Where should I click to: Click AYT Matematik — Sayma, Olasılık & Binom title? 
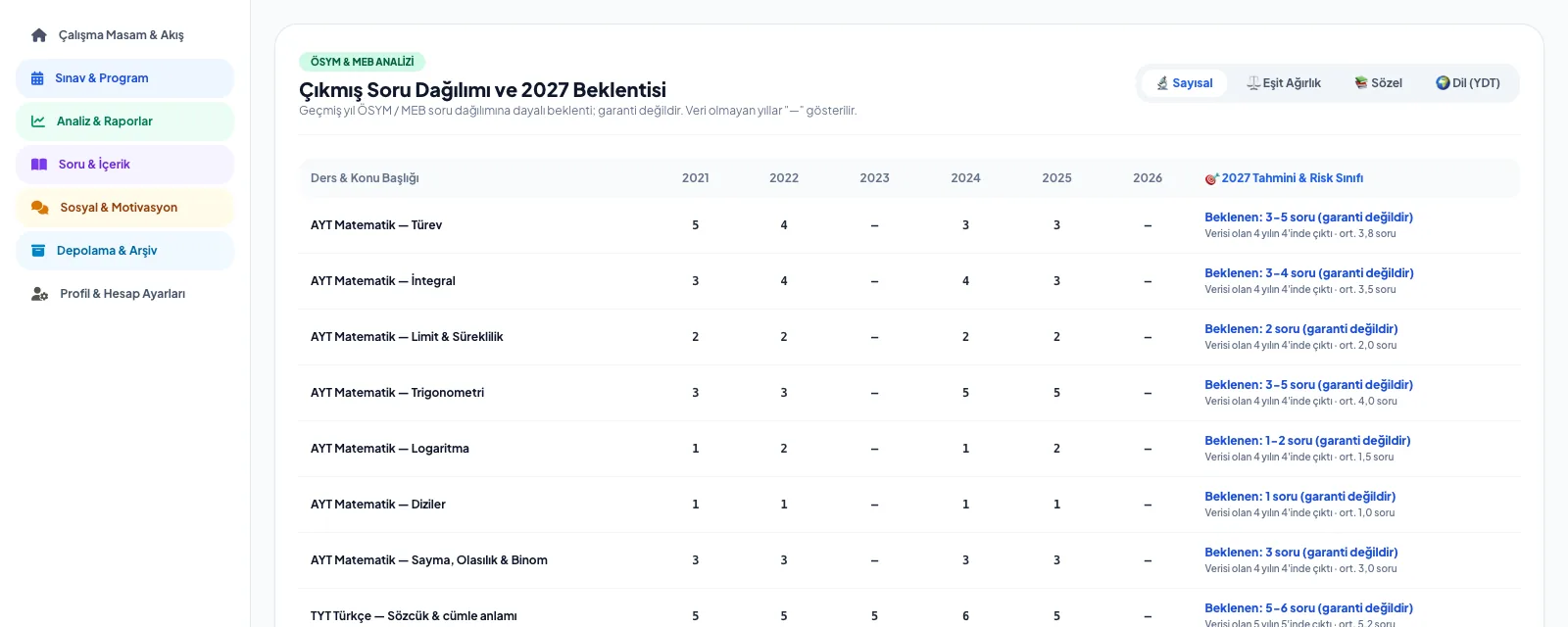coord(429,560)
